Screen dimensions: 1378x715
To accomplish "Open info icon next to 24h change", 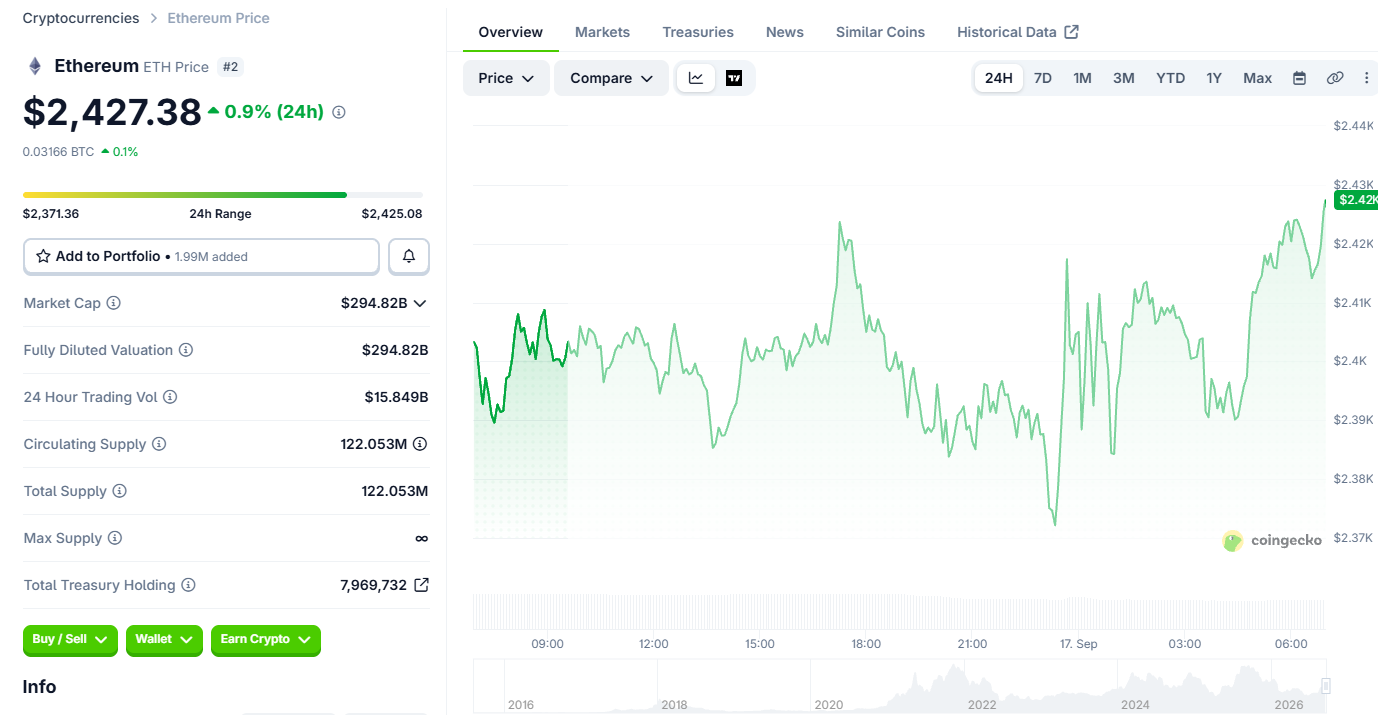I will tap(339, 112).
